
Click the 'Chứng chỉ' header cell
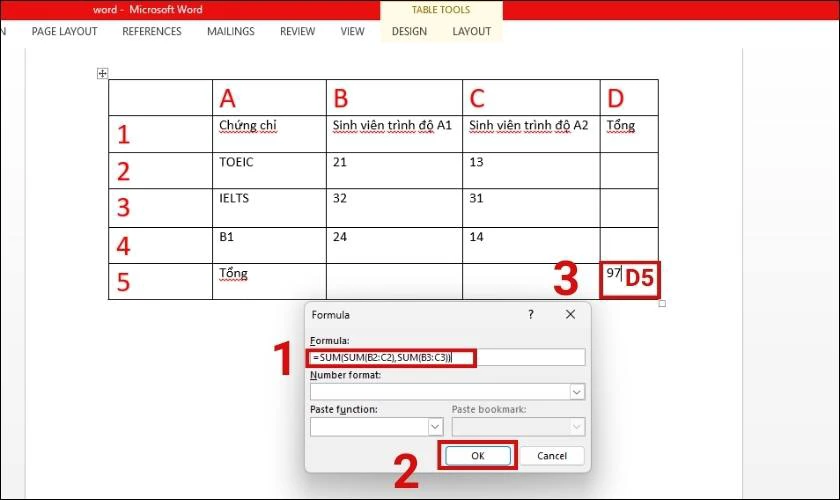(x=269, y=134)
